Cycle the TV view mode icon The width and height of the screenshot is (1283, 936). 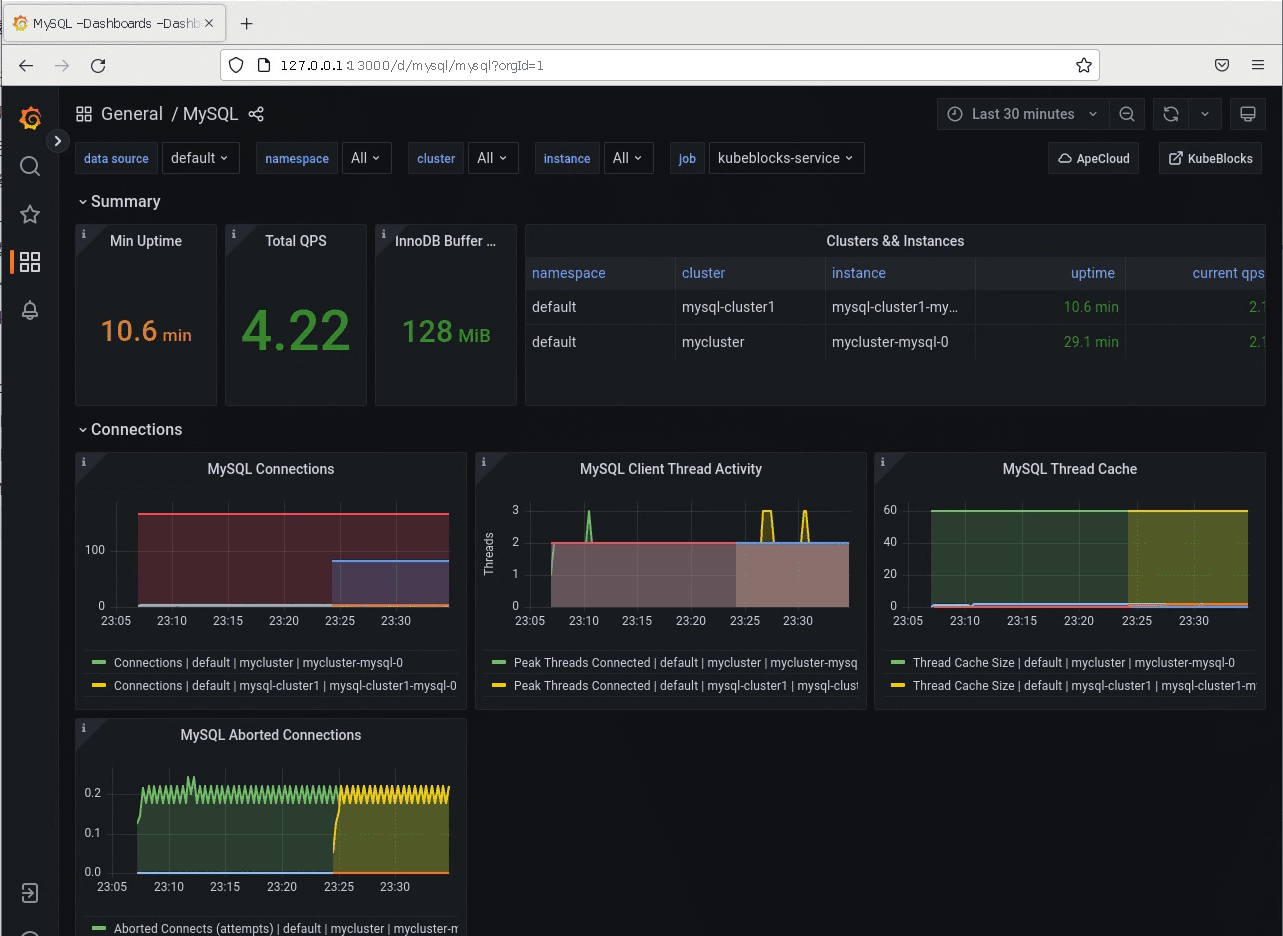coord(1248,114)
